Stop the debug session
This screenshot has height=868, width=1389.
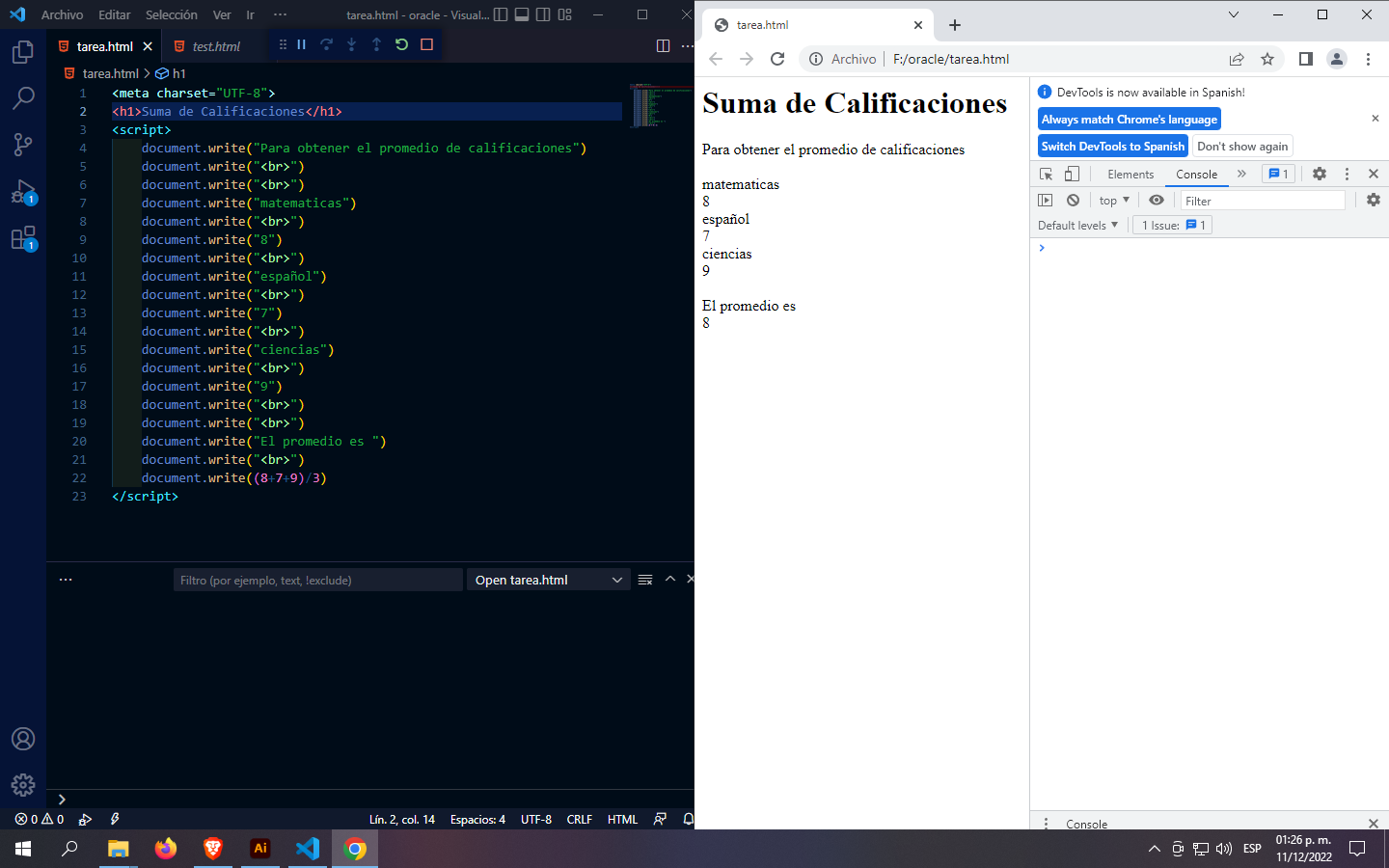coord(427,44)
